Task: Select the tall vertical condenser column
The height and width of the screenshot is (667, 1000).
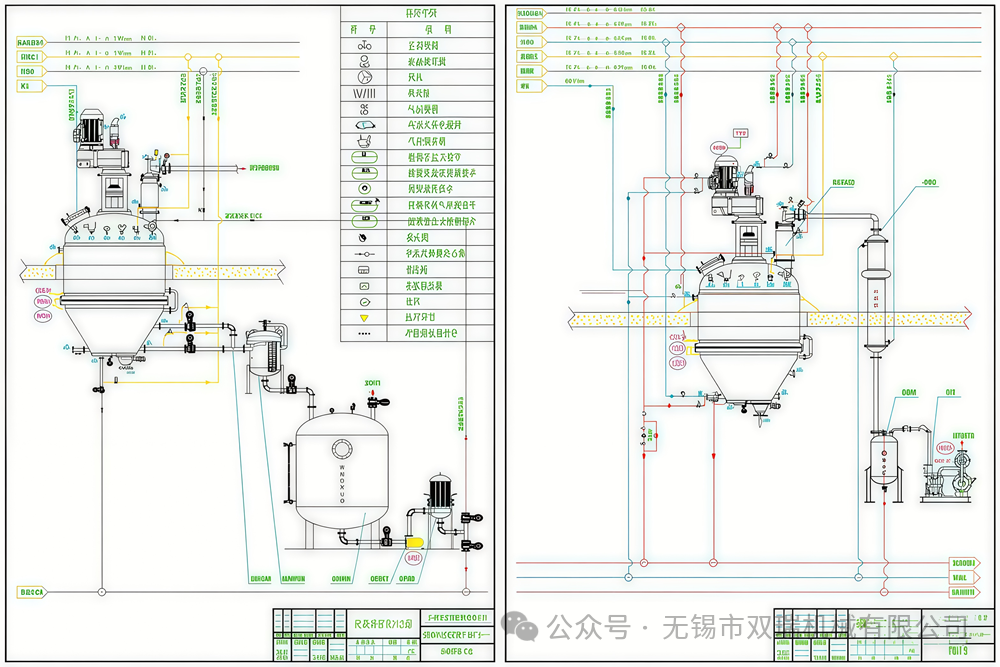Action: click(x=875, y=292)
